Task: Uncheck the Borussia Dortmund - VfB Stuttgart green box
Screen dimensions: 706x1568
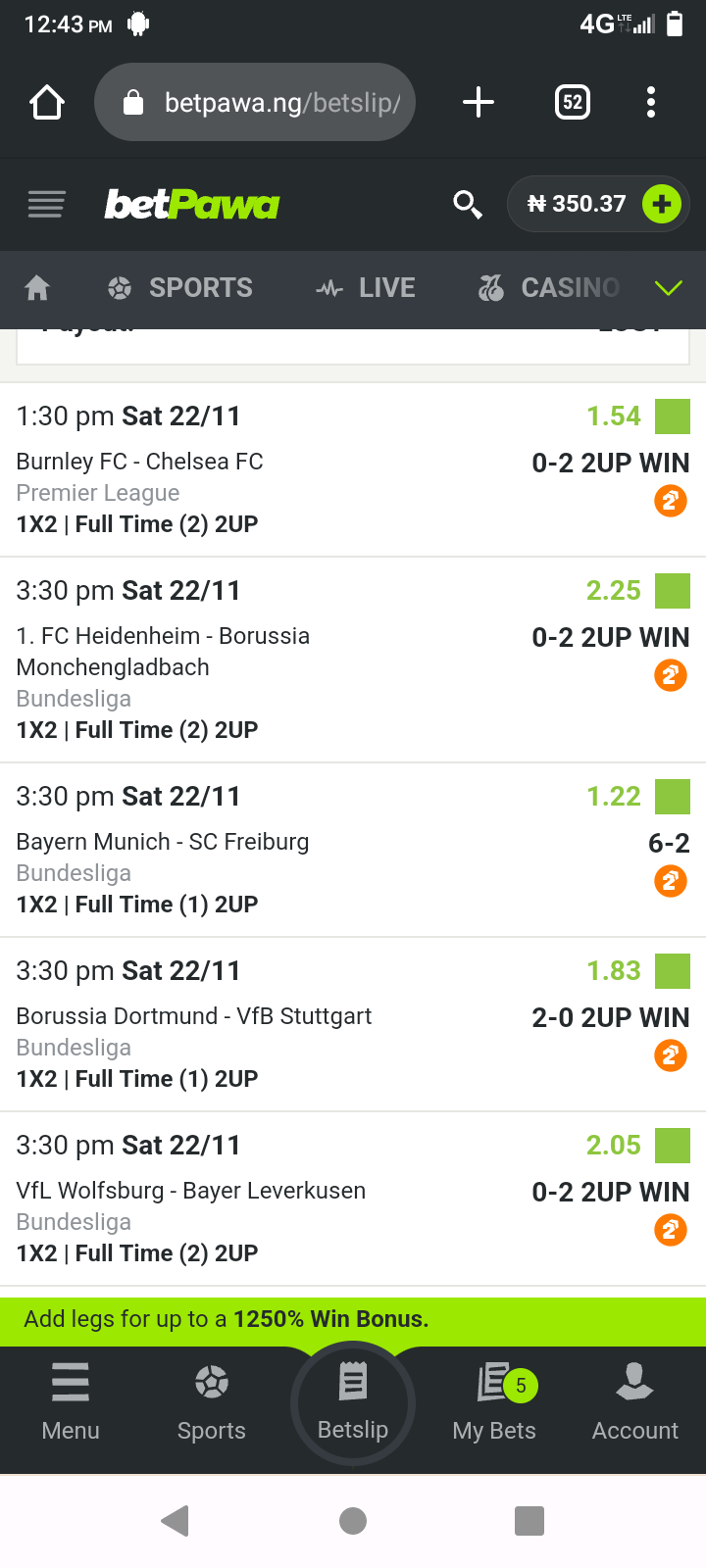Action: tap(673, 971)
